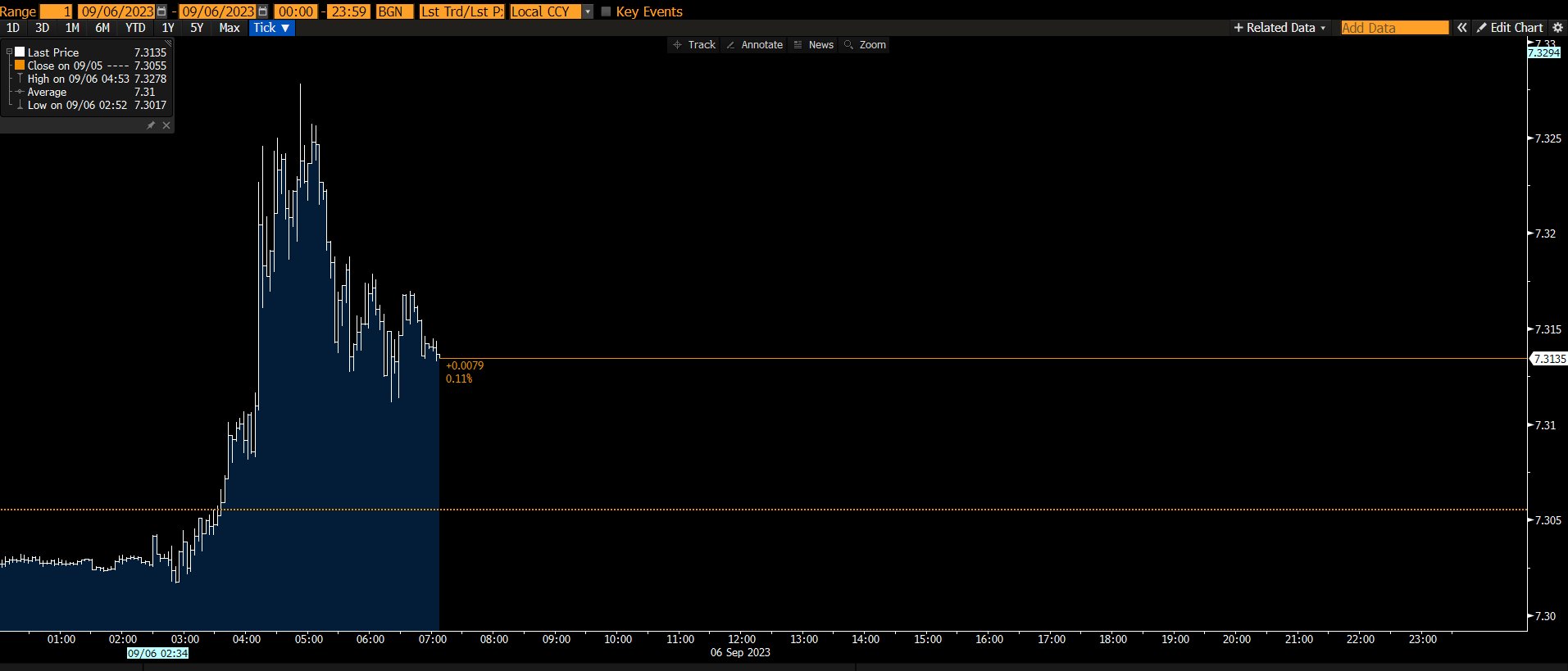Show News on the chart

click(813, 45)
